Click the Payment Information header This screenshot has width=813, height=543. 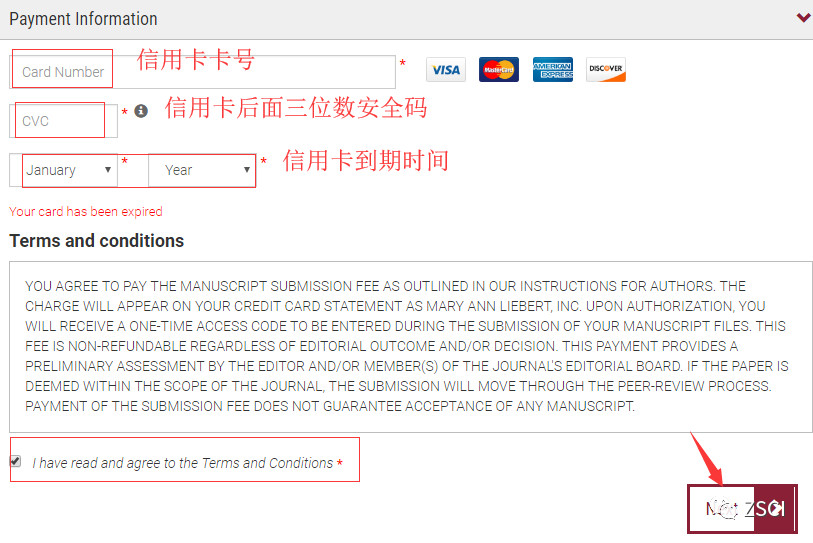point(83,19)
